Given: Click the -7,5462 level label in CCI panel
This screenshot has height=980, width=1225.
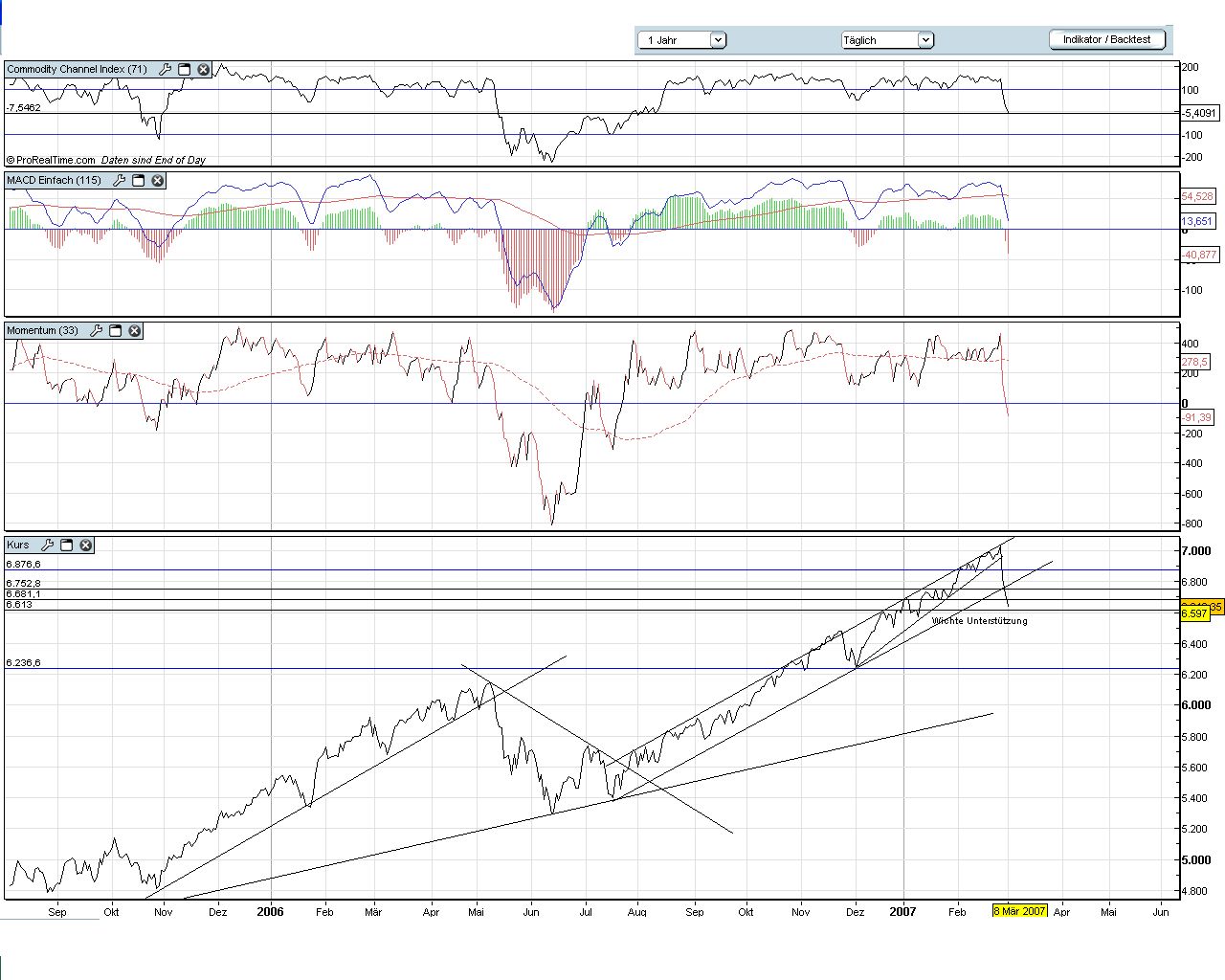Looking at the screenshot, I should [x=23, y=108].
